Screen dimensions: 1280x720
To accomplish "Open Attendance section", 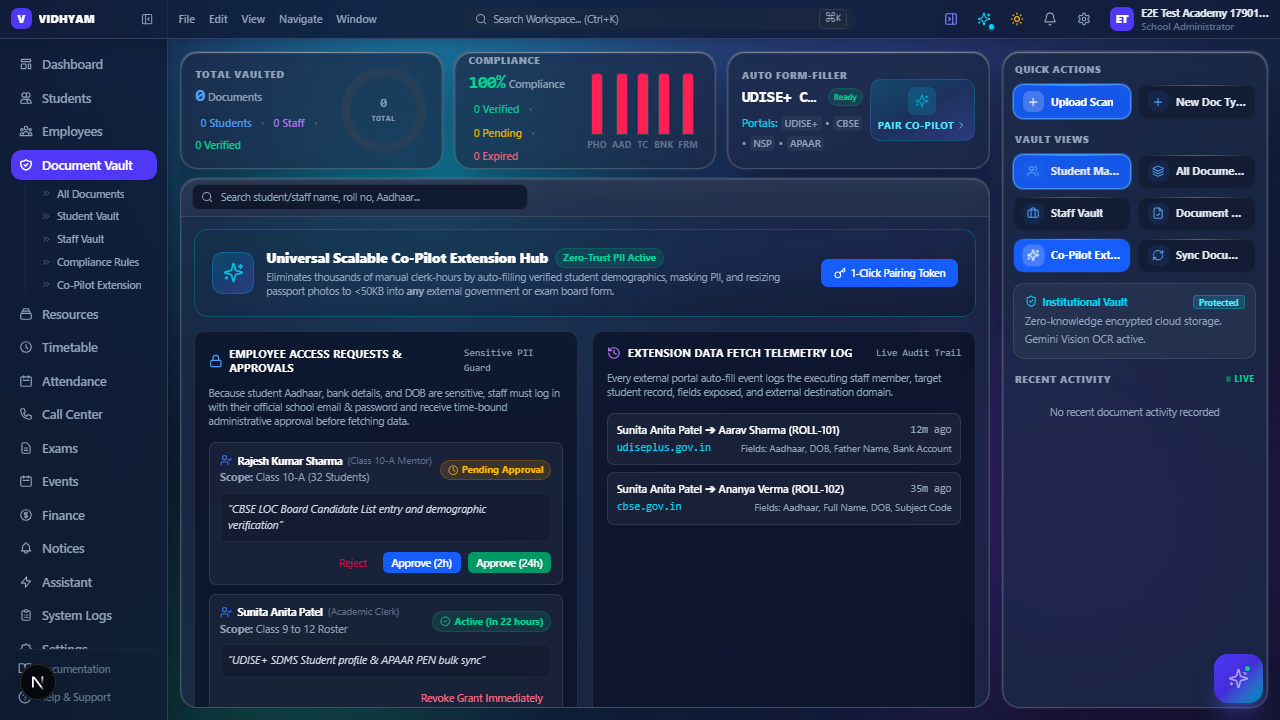I will [84, 381].
